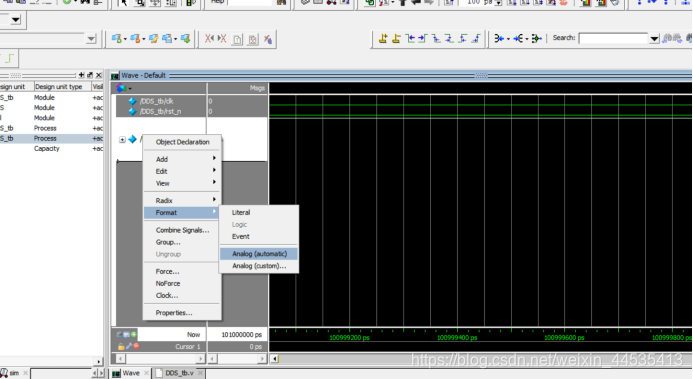This screenshot has height=379, width=693.
Task: Switch to the Wave tab
Action: pos(131,373)
